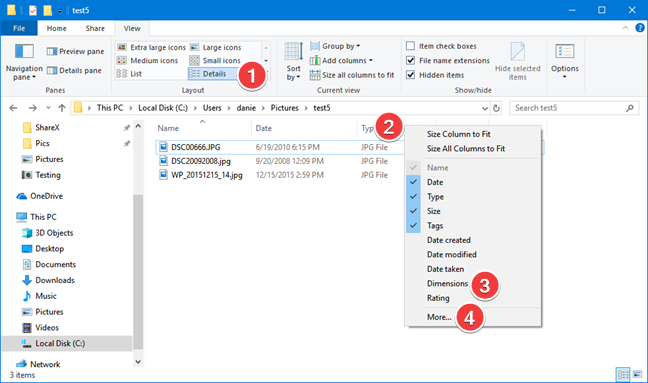Switch to List layout

[129, 74]
